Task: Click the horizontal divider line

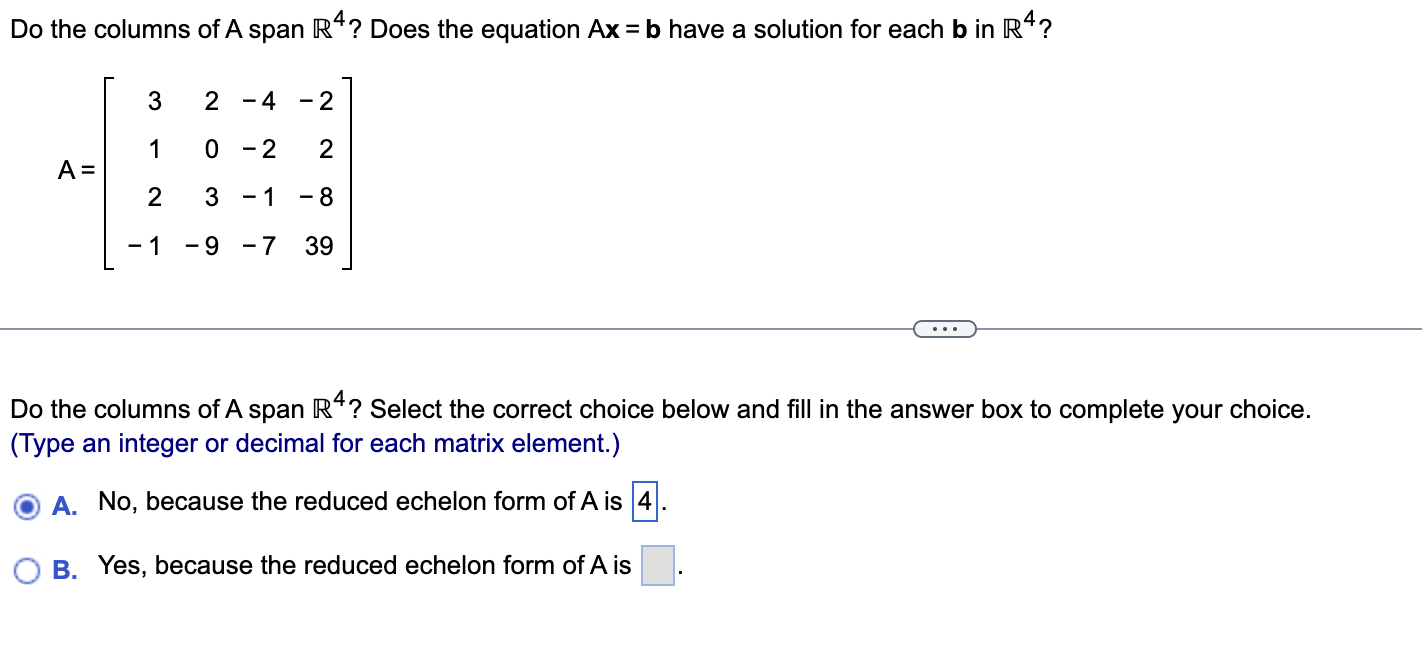Action: click(x=450, y=328)
